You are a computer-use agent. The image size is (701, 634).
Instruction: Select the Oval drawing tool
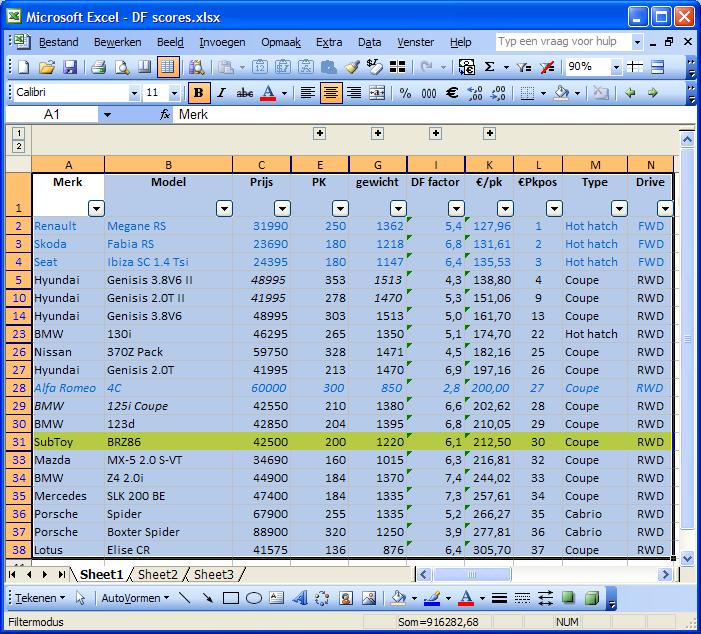(x=254, y=598)
